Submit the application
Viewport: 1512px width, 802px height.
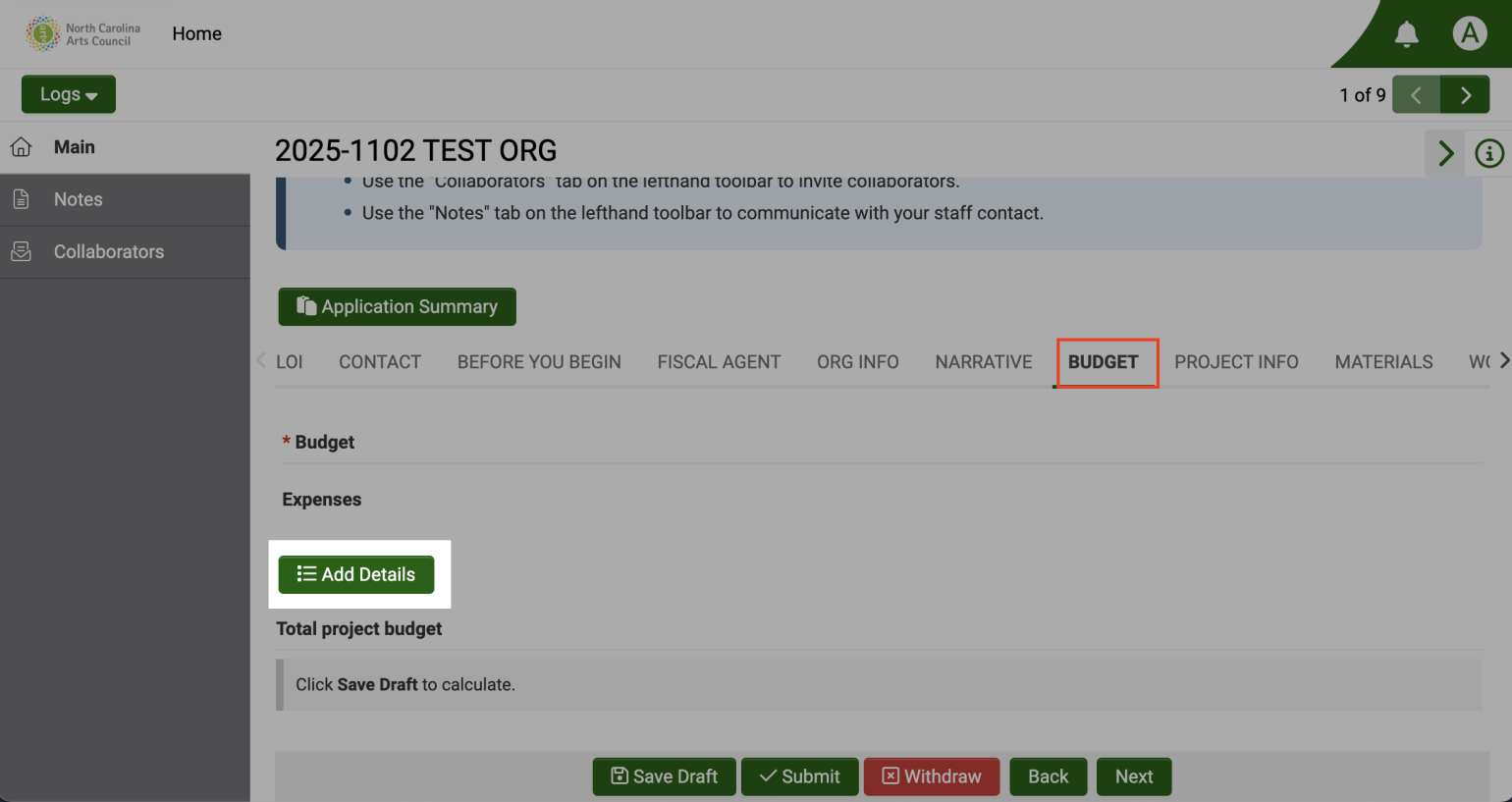(x=799, y=776)
